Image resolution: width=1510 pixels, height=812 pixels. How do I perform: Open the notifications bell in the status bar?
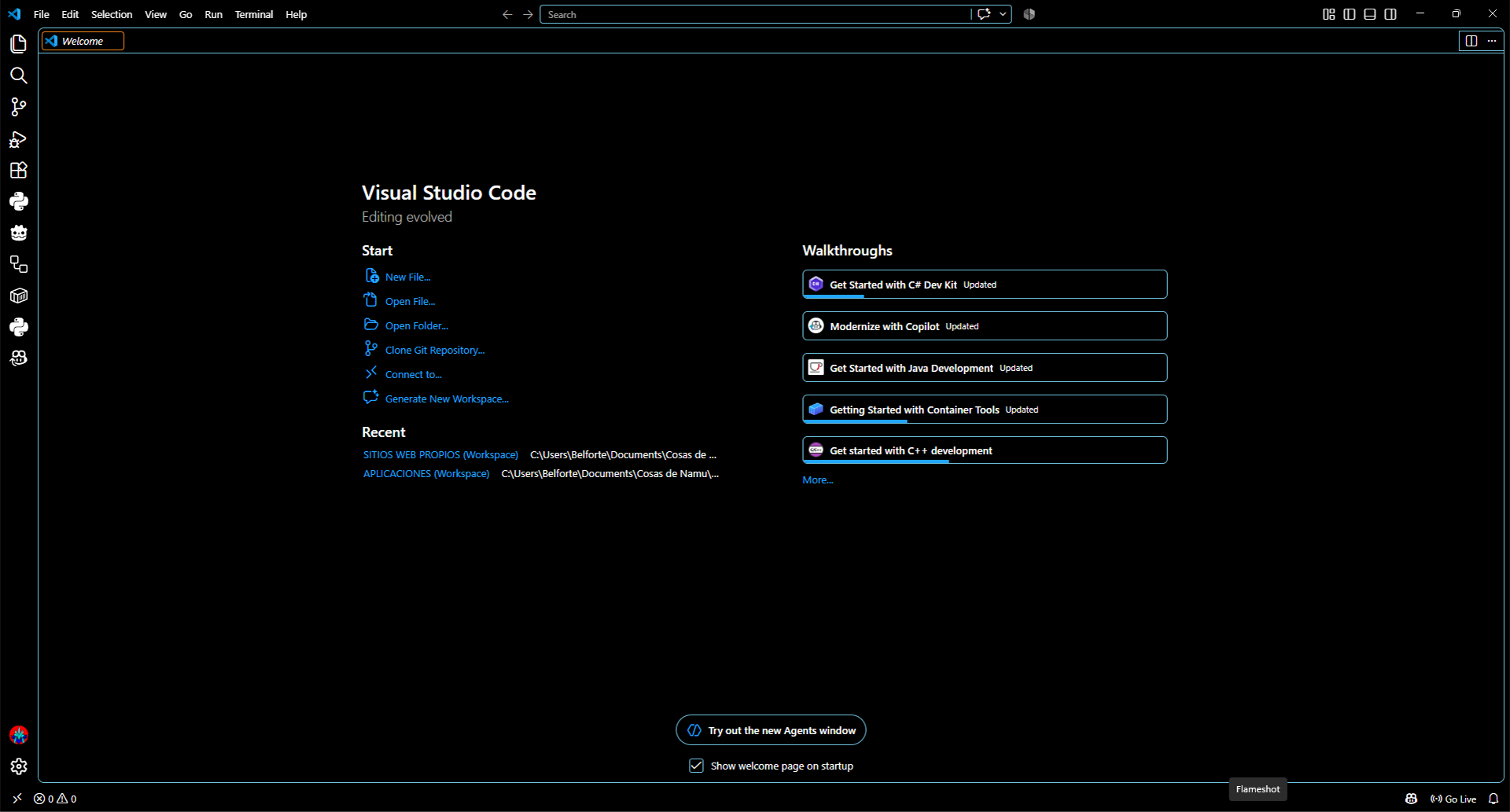[x=1493, y=799]
